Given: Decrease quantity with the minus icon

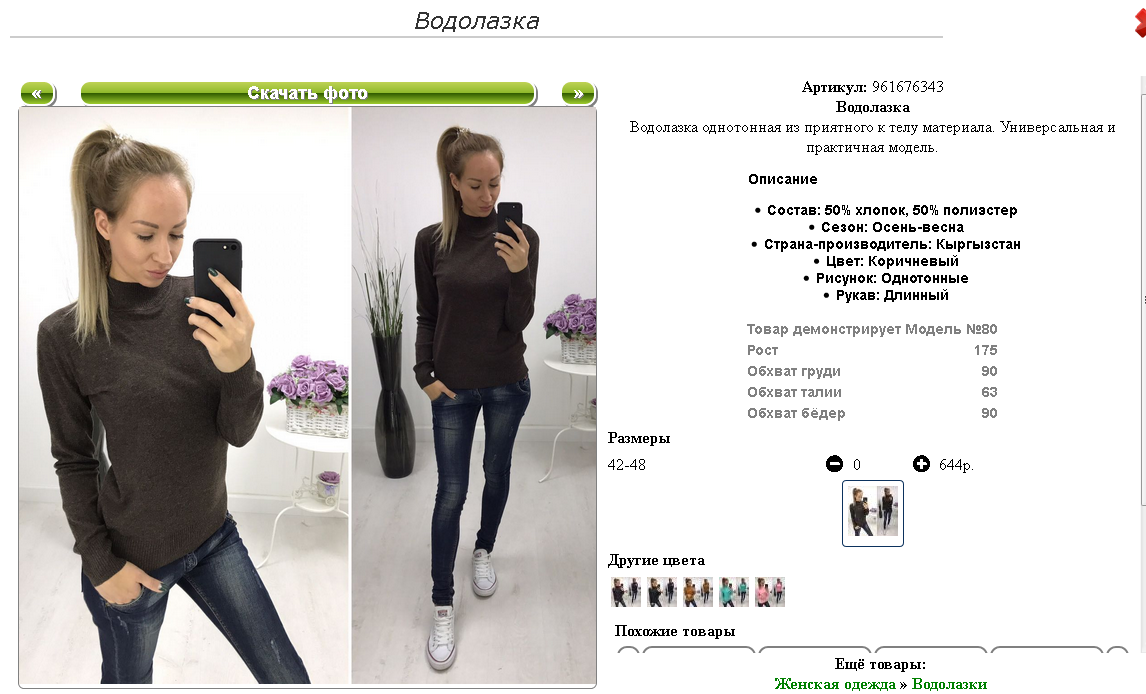Looking at the screenshot, I should (x=834, y=464).
